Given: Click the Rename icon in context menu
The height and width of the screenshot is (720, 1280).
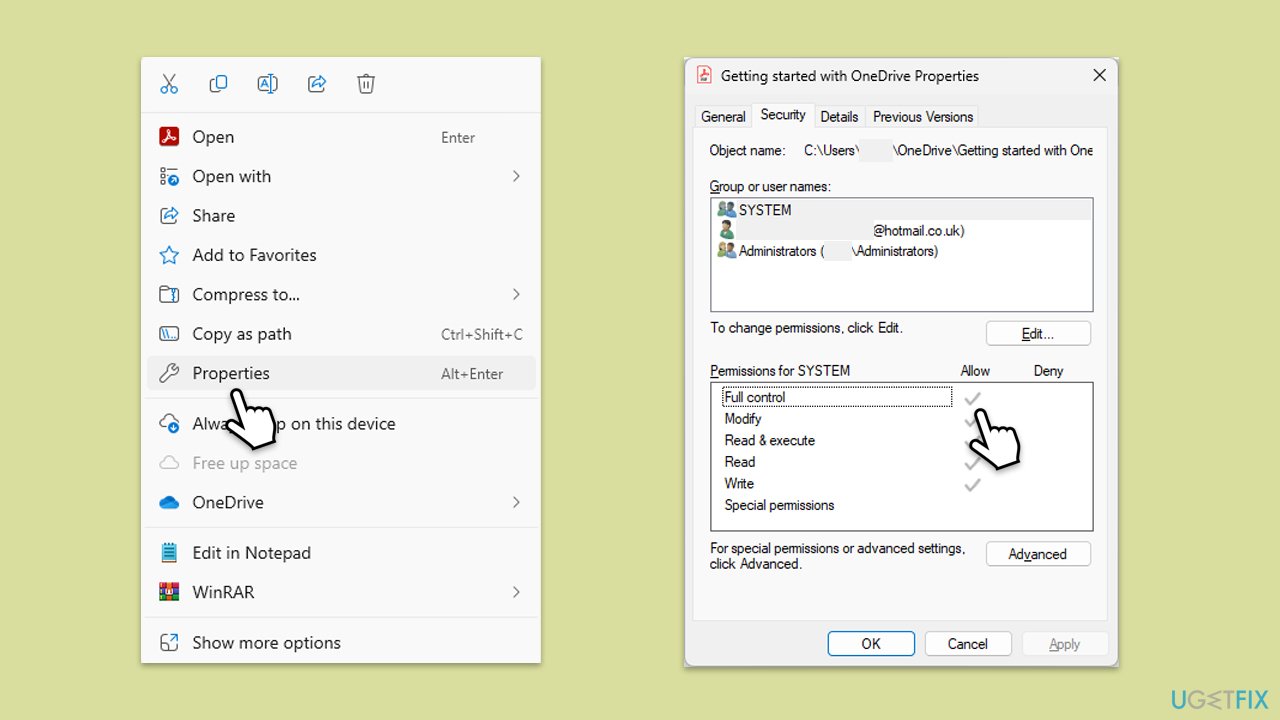Looking at the screenshot, I should pos(267,84).
